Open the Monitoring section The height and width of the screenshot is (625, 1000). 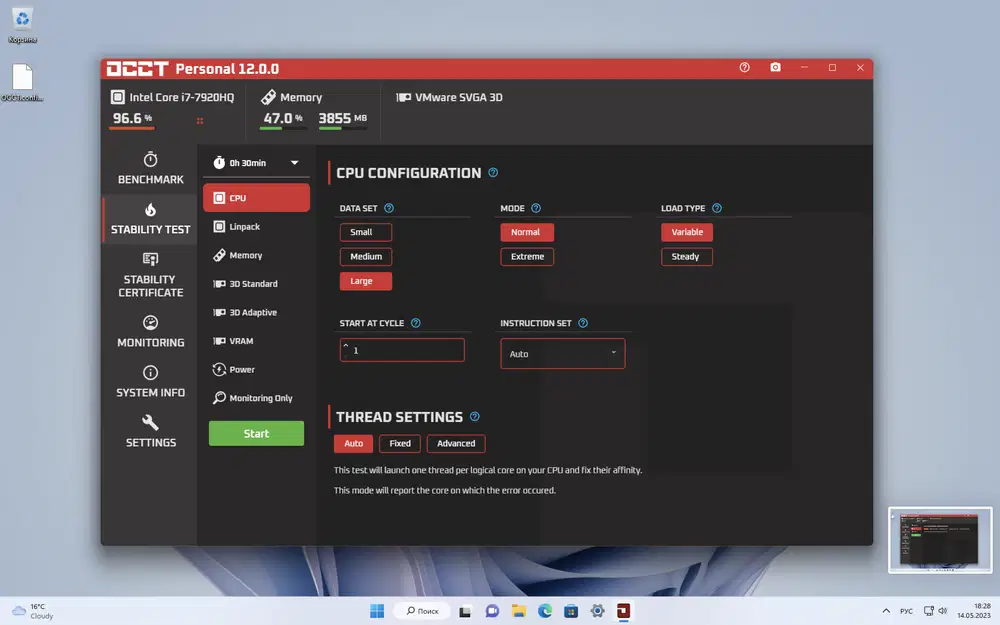(x=151, y=332)
